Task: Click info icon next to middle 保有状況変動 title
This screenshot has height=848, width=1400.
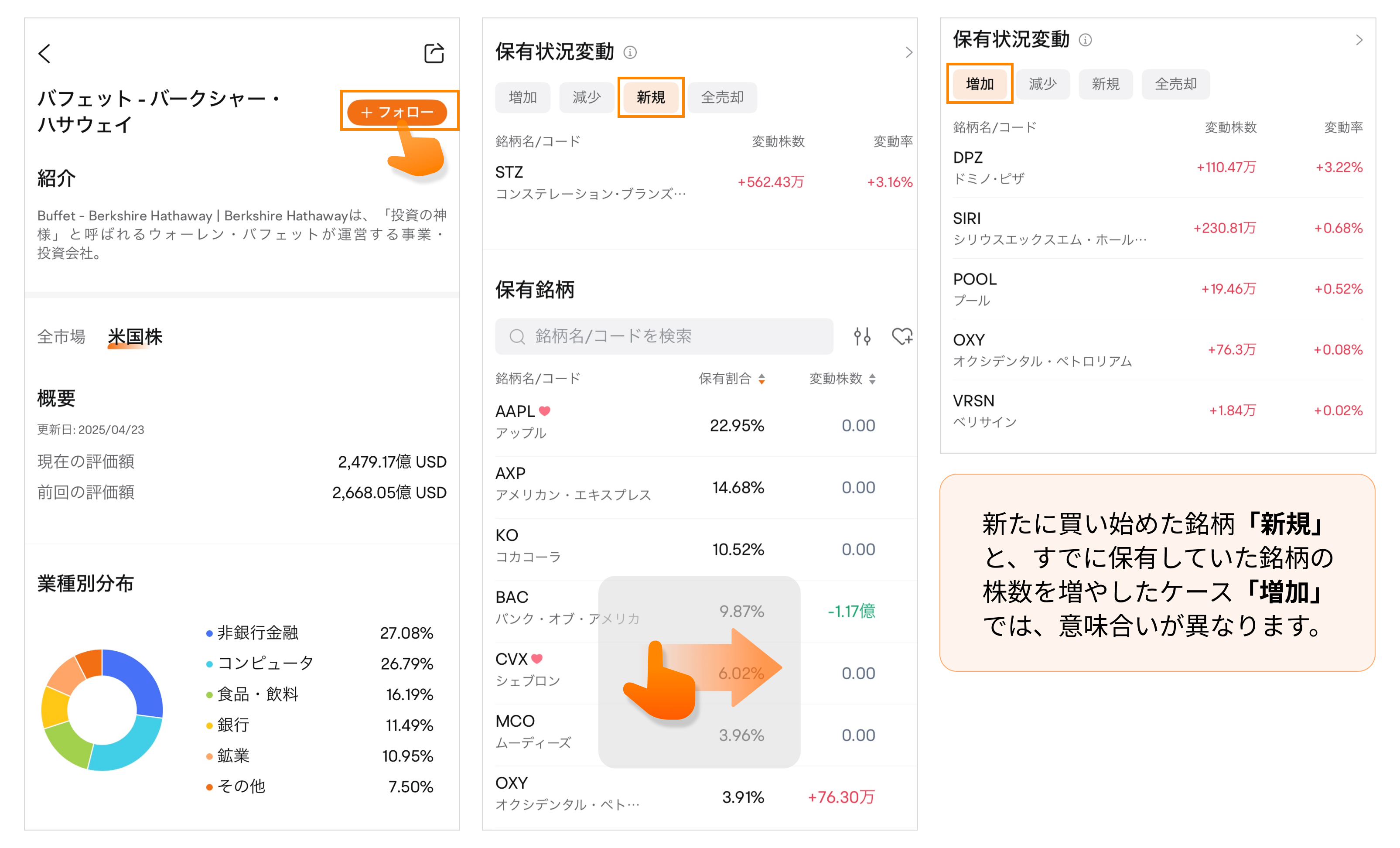Action: (630, 53)
